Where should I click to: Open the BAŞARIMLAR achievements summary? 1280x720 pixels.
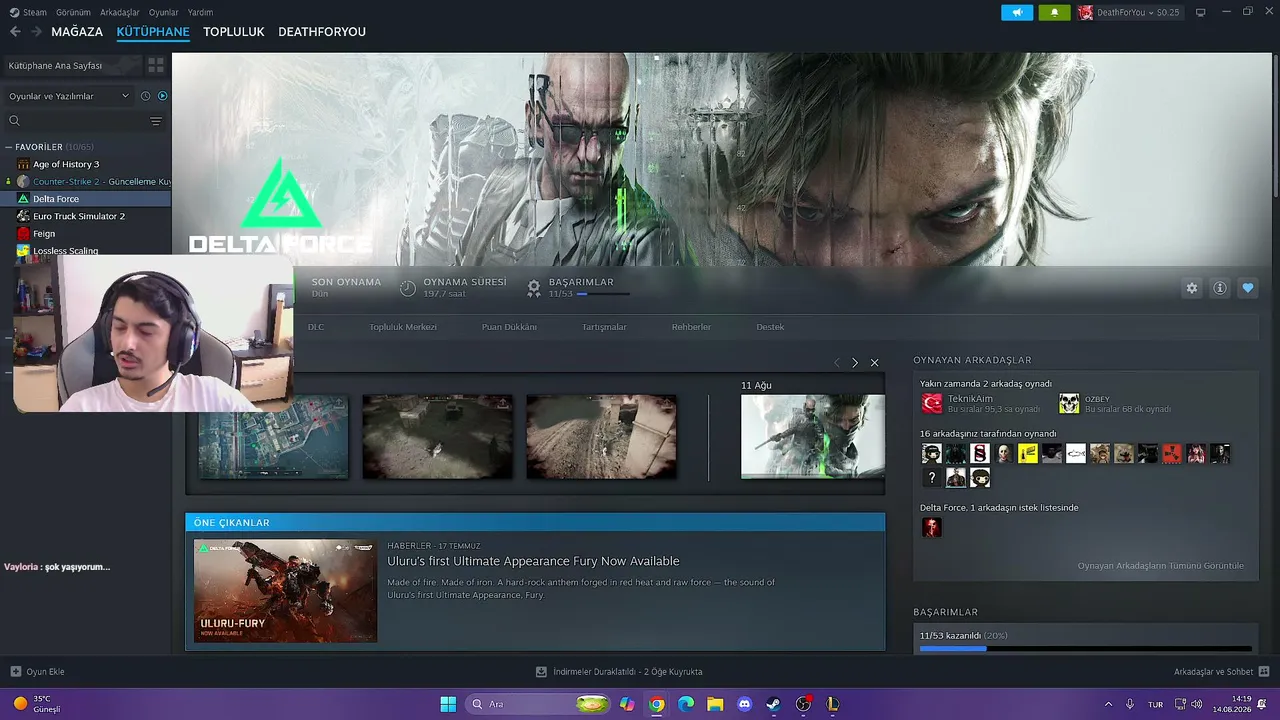click(580, 288)
